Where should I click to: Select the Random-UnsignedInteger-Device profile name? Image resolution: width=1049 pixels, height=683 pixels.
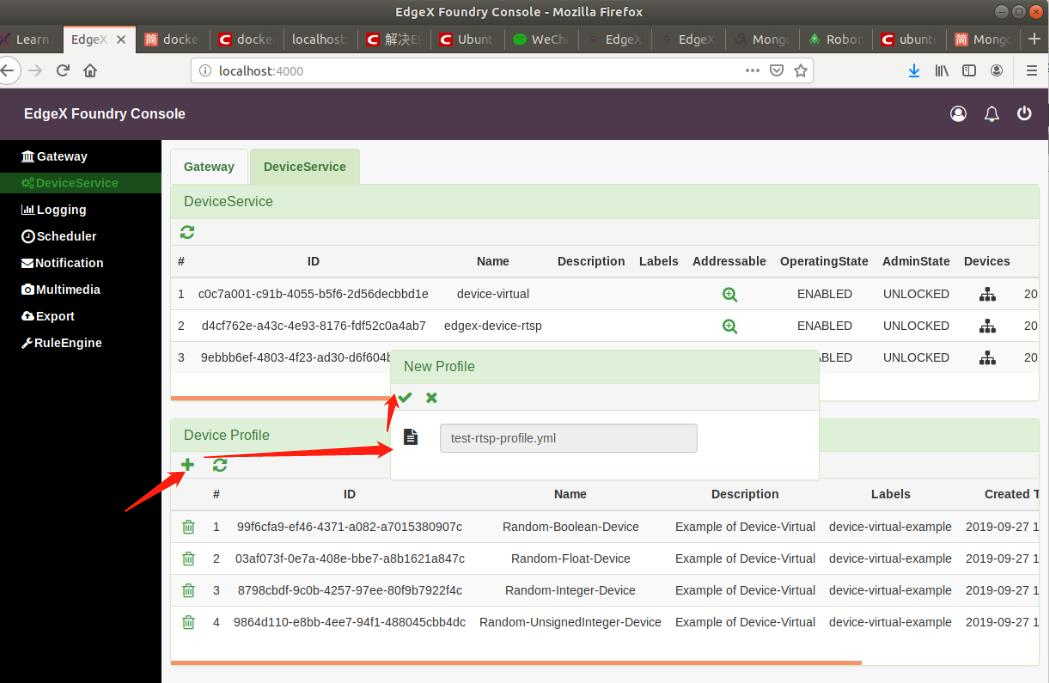point(570,622)
